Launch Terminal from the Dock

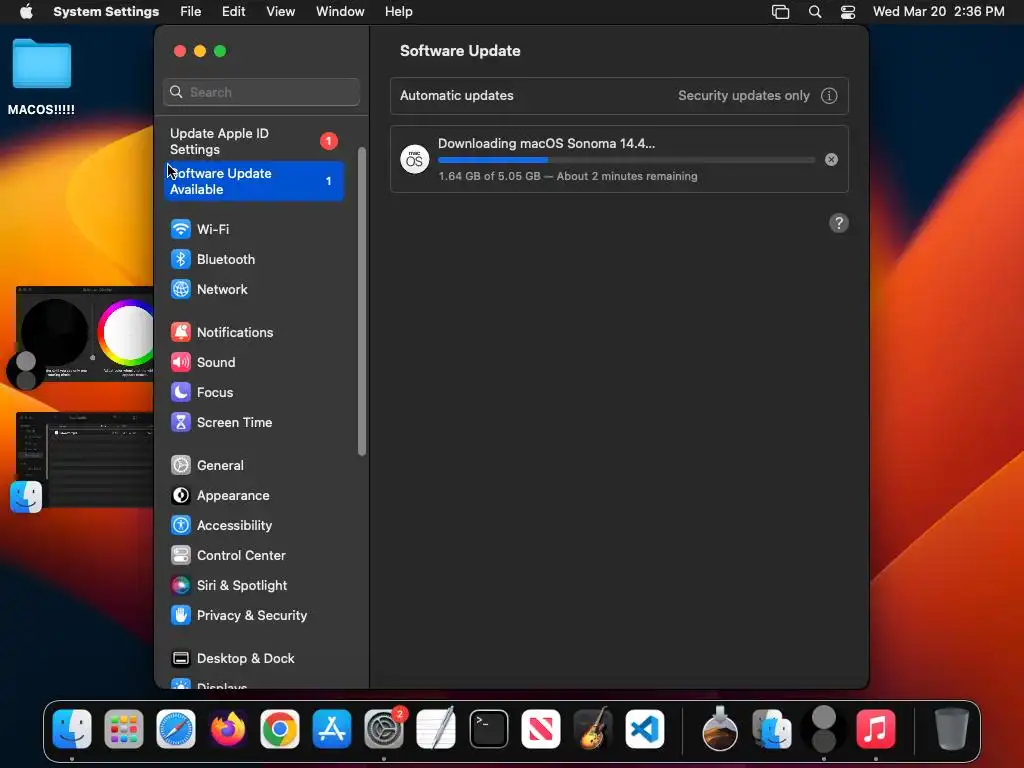click(x=488, y=729)
